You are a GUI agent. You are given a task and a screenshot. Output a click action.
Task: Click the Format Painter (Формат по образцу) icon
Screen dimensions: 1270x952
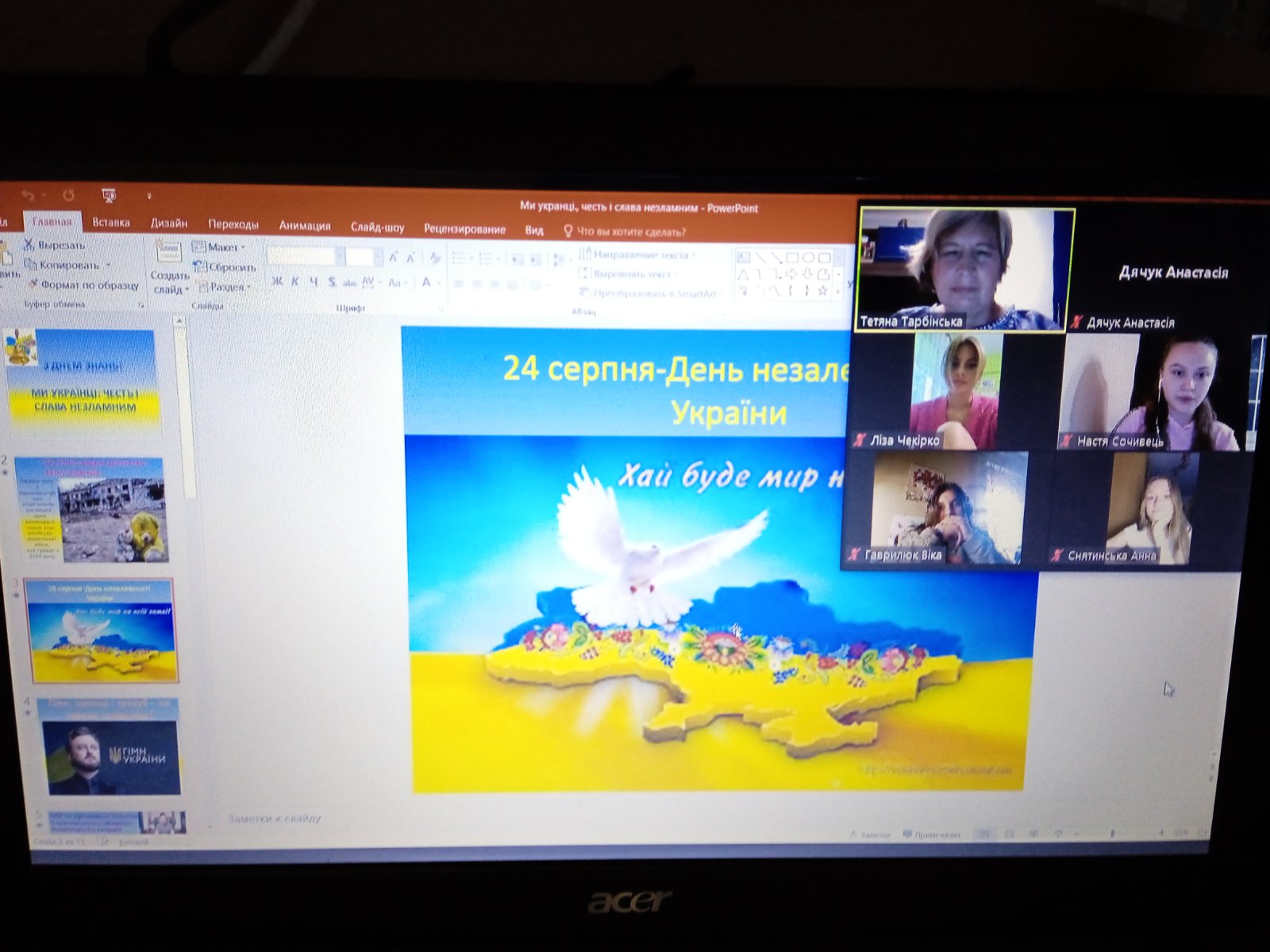(33, 284)
